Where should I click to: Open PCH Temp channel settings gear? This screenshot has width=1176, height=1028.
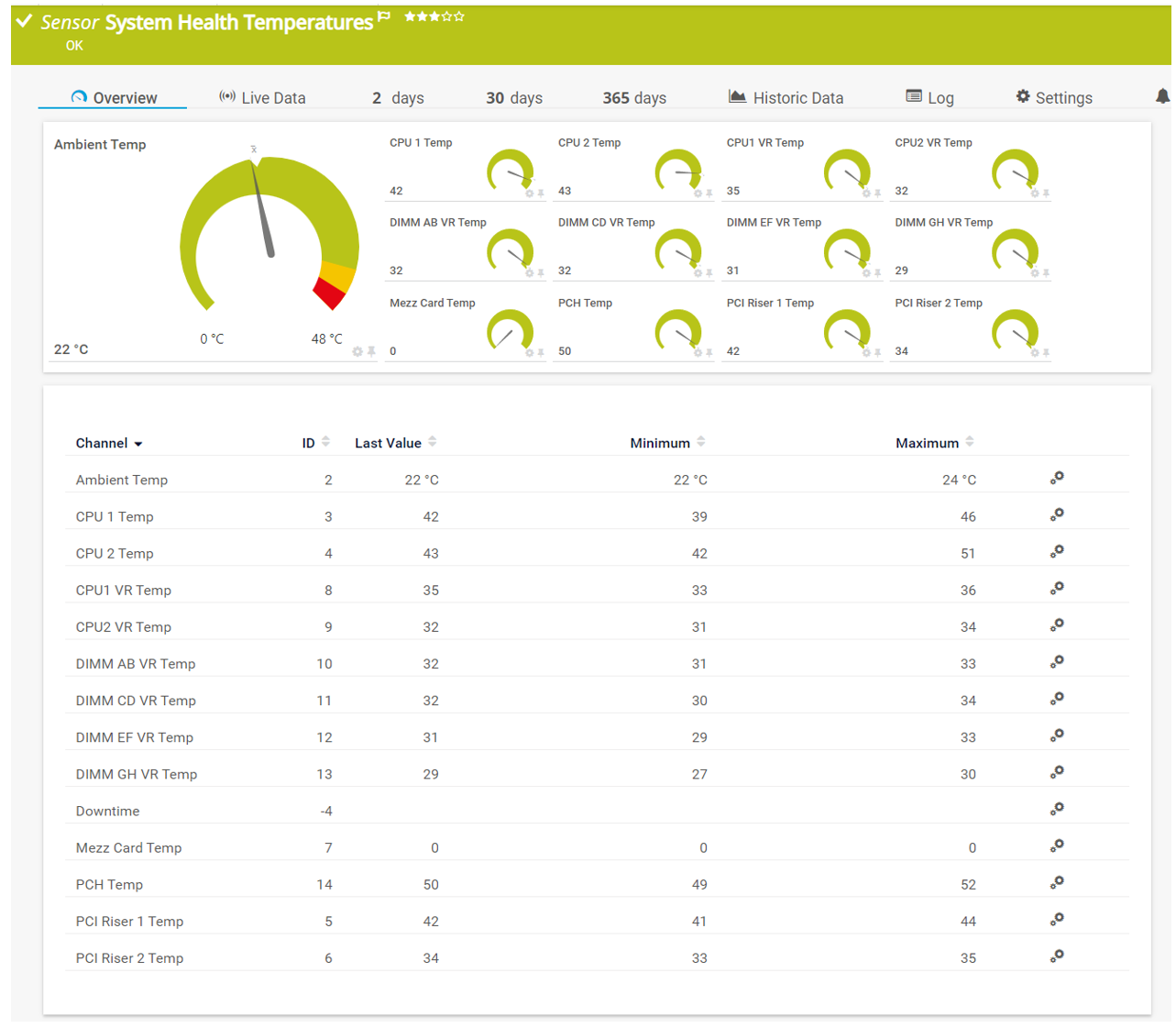pos(1057,882)
